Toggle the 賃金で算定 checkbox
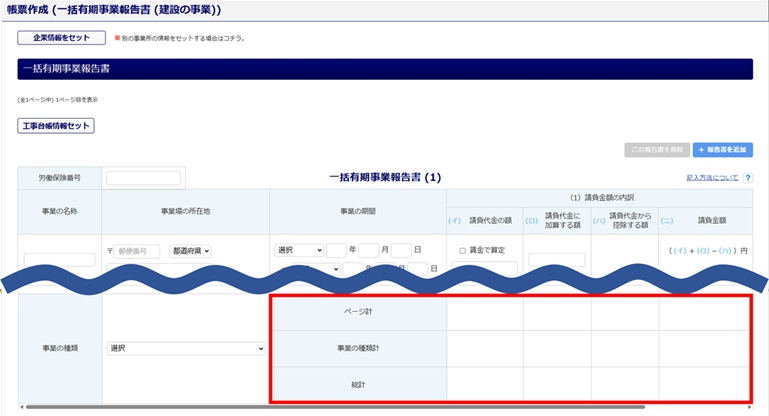 (x=462, y=251)
